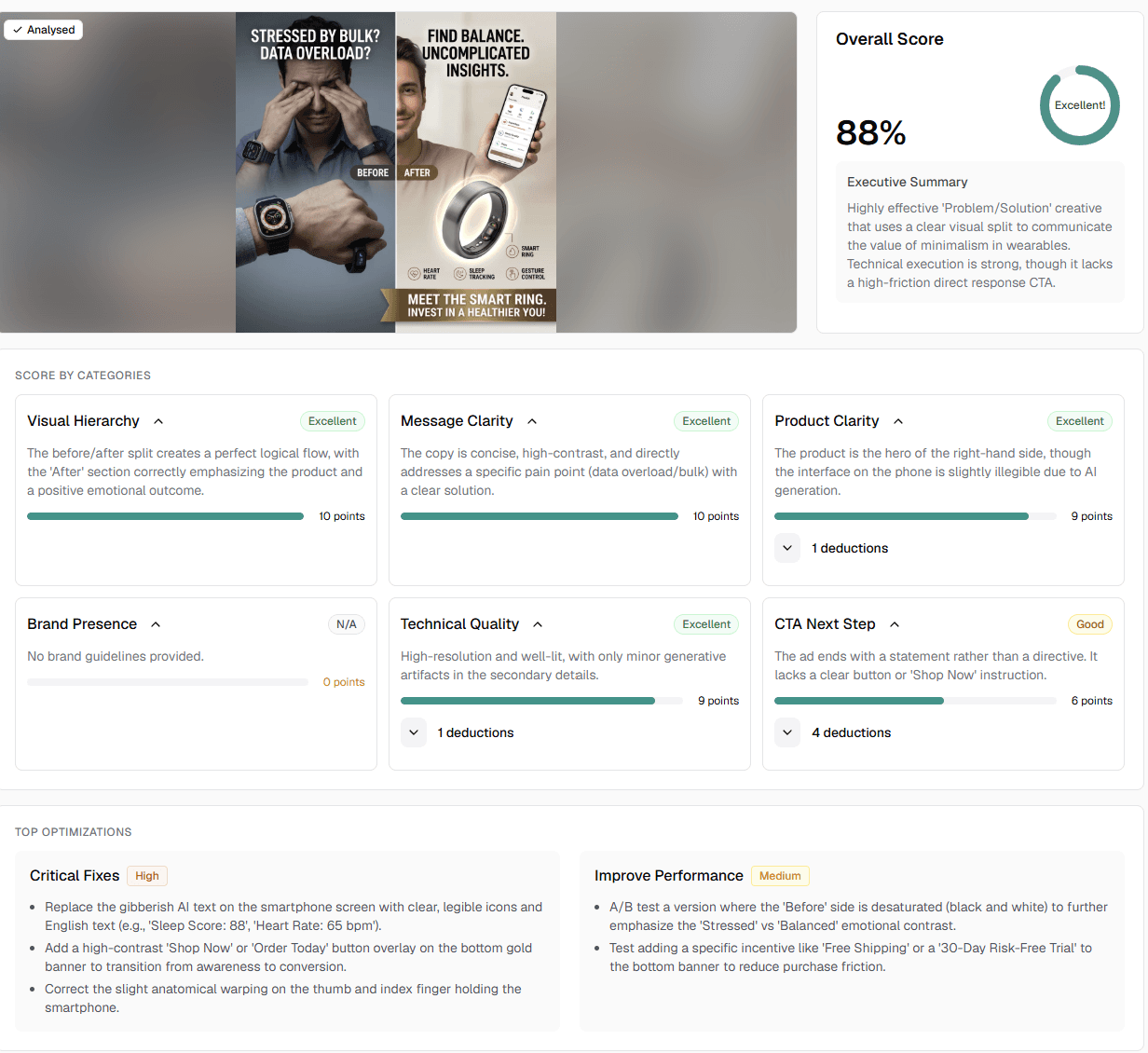The image size is (1148, 1053).
Task: Click the Excellent! circular score gauge
Action: (x=1080, y=105)
